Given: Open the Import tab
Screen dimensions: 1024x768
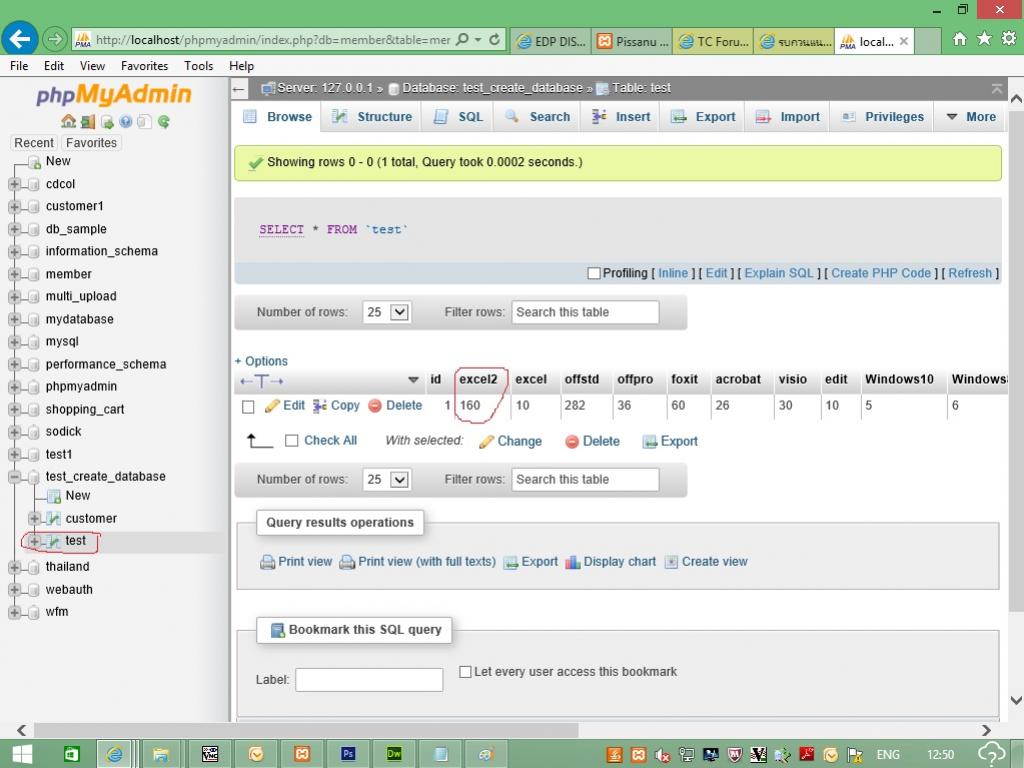Looking at the screenshot, I should click(787, 117).
